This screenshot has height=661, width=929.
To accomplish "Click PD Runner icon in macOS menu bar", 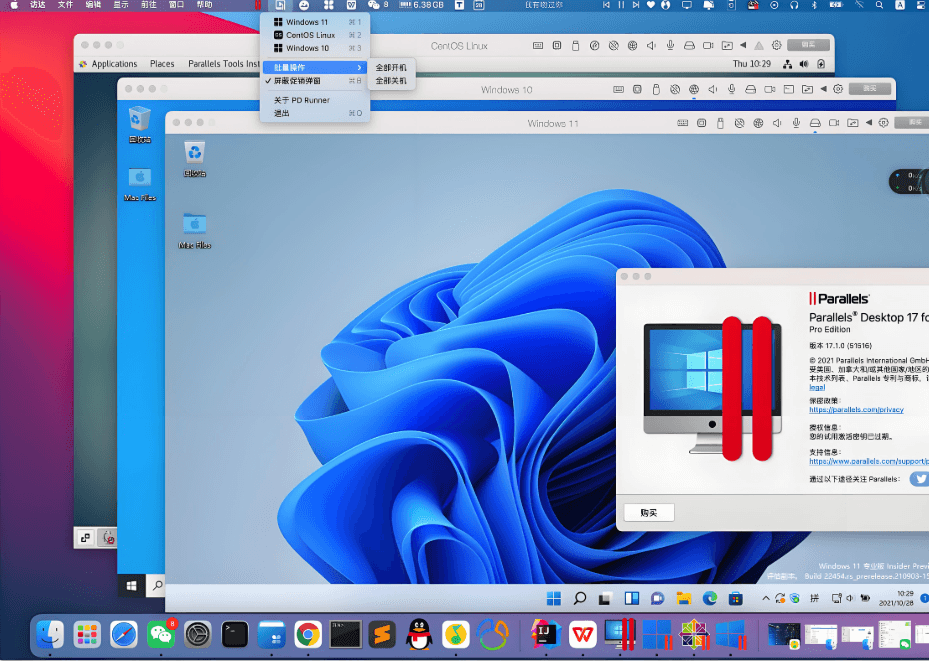I will 280,5.
